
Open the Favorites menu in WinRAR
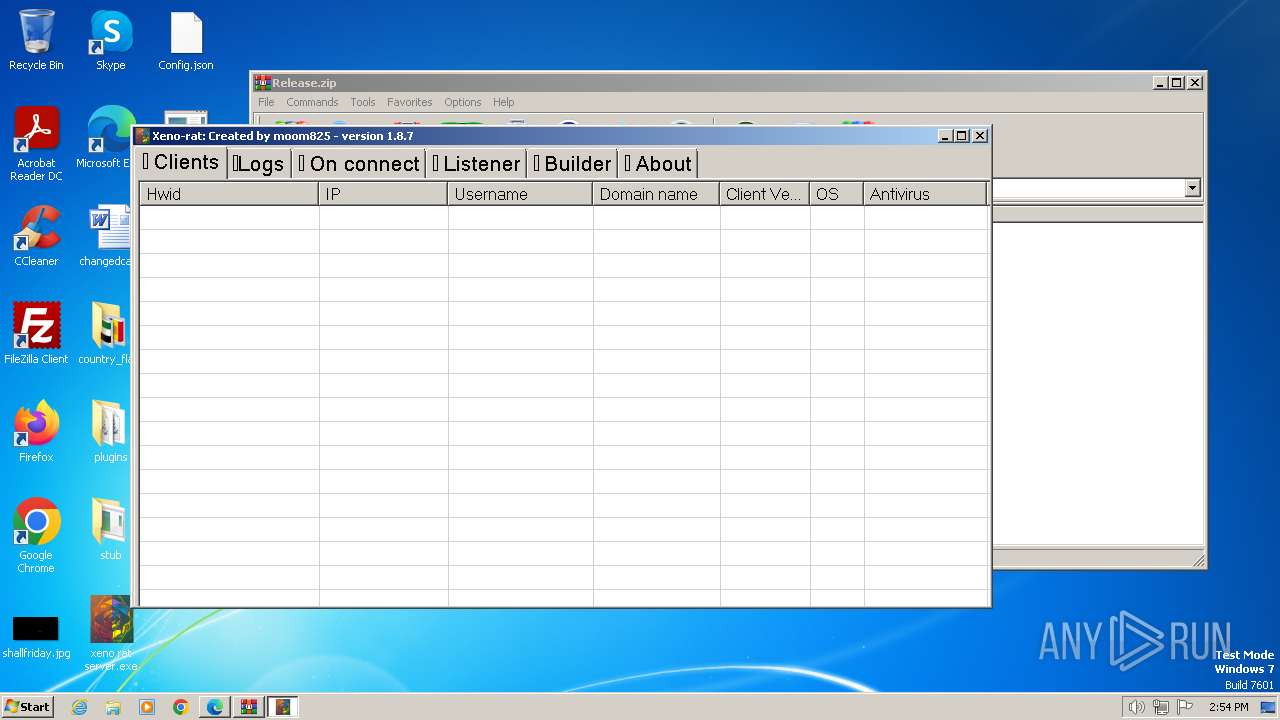(410, 102)
